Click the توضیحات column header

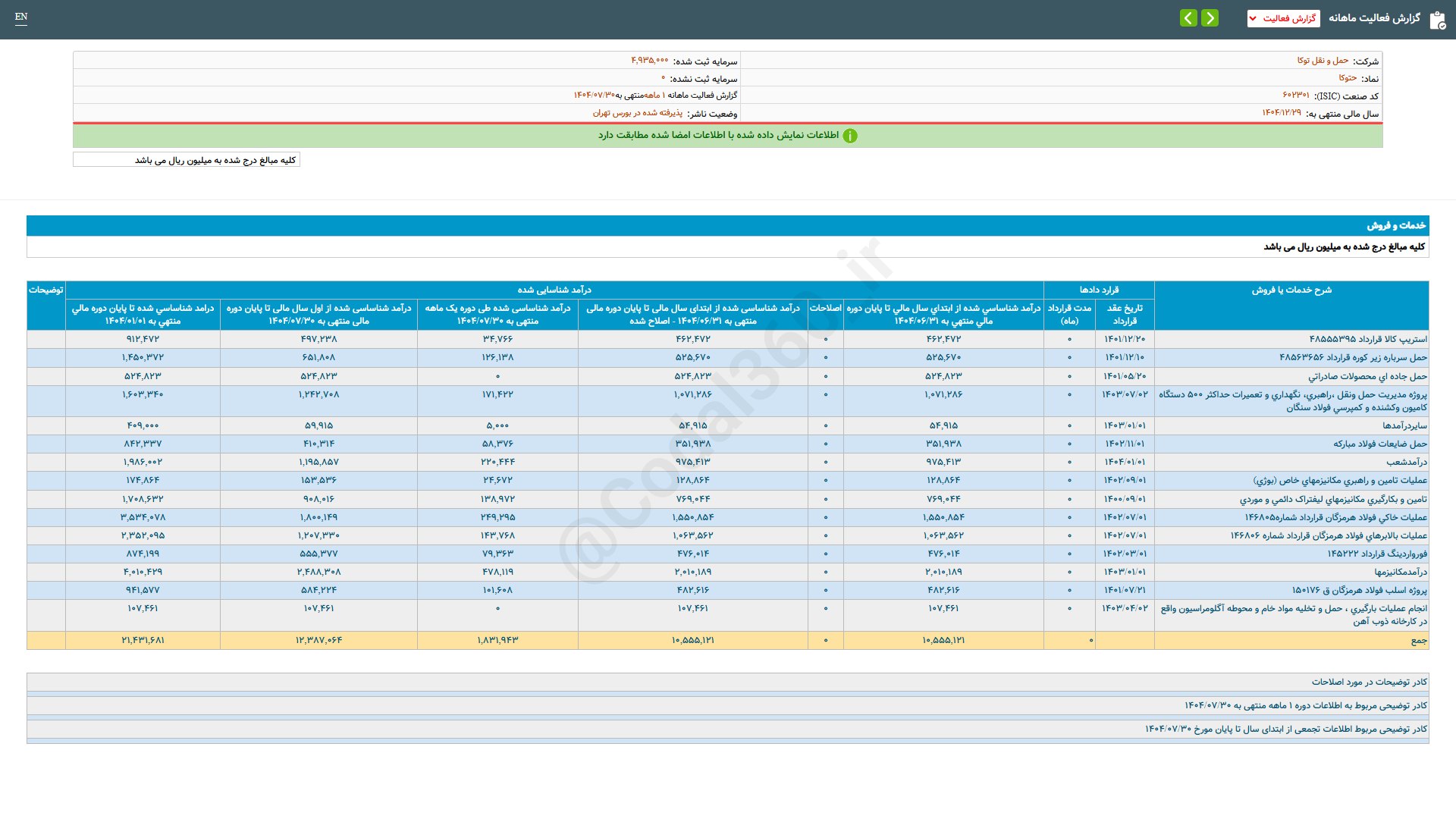45,290
